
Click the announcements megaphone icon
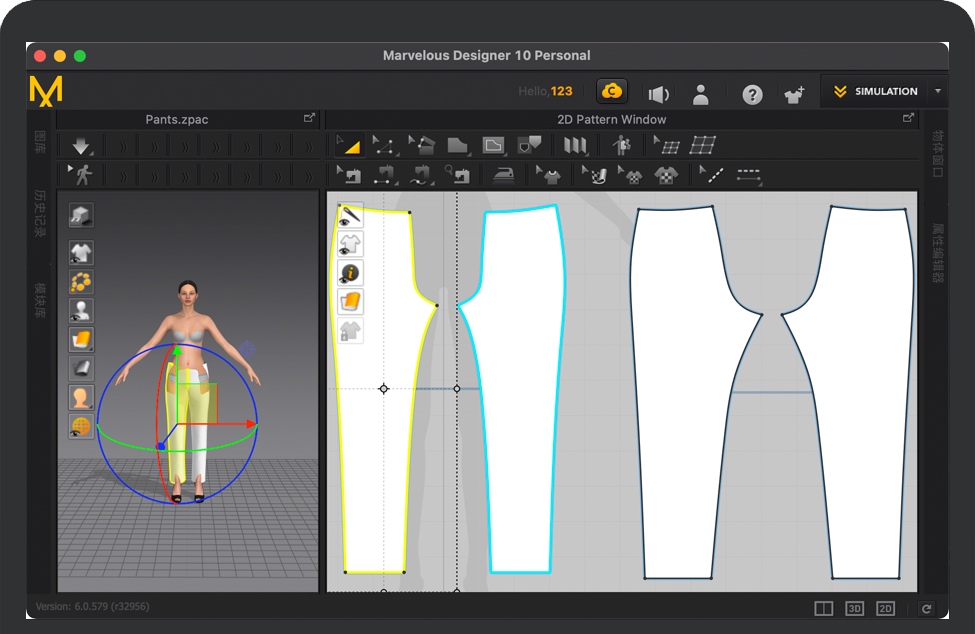point(658,94)
